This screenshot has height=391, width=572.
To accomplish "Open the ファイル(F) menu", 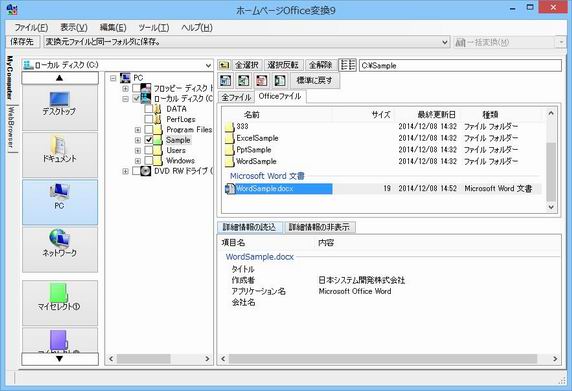I will click(31, 27).
